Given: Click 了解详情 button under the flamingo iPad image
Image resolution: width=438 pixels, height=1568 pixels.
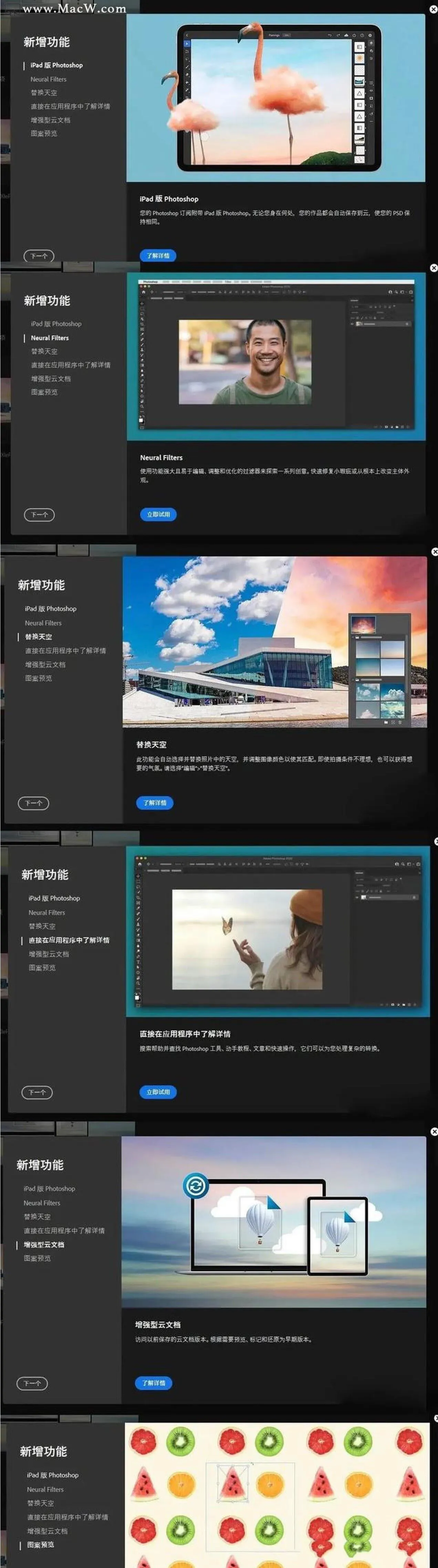Looking at the screenshot, I should [158, 256].
